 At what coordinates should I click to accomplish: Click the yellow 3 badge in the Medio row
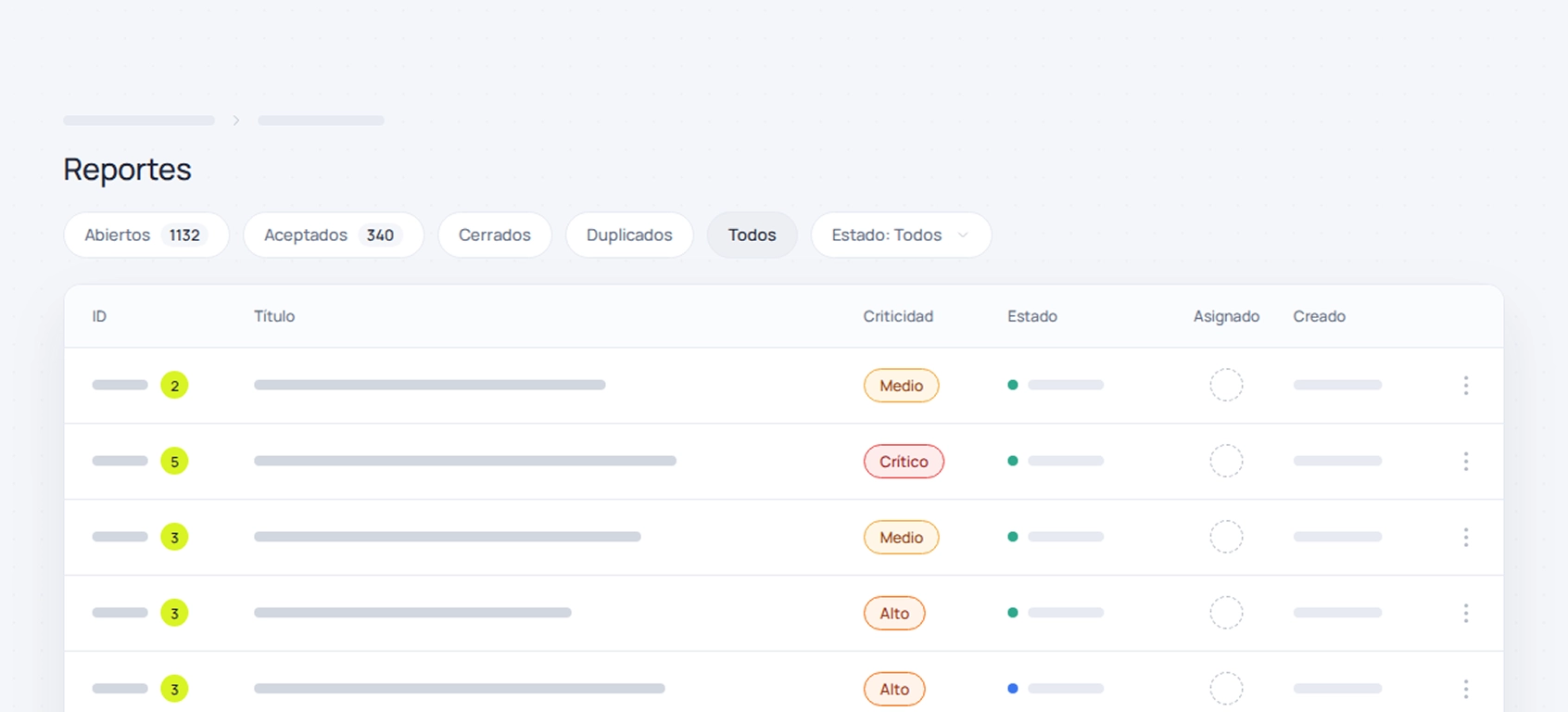tap(174, 537)
